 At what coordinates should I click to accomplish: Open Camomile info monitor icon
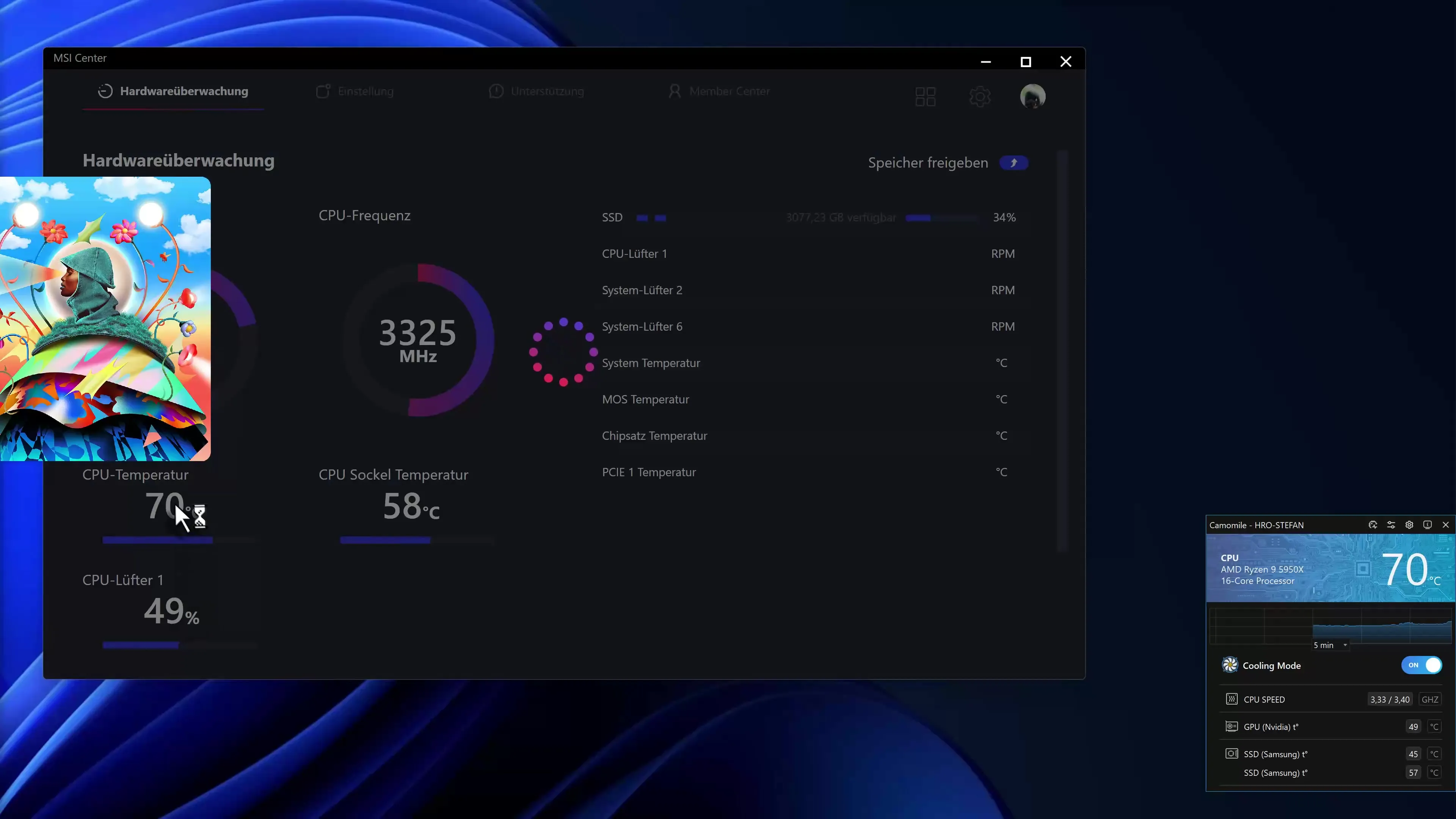[1427, 524]
